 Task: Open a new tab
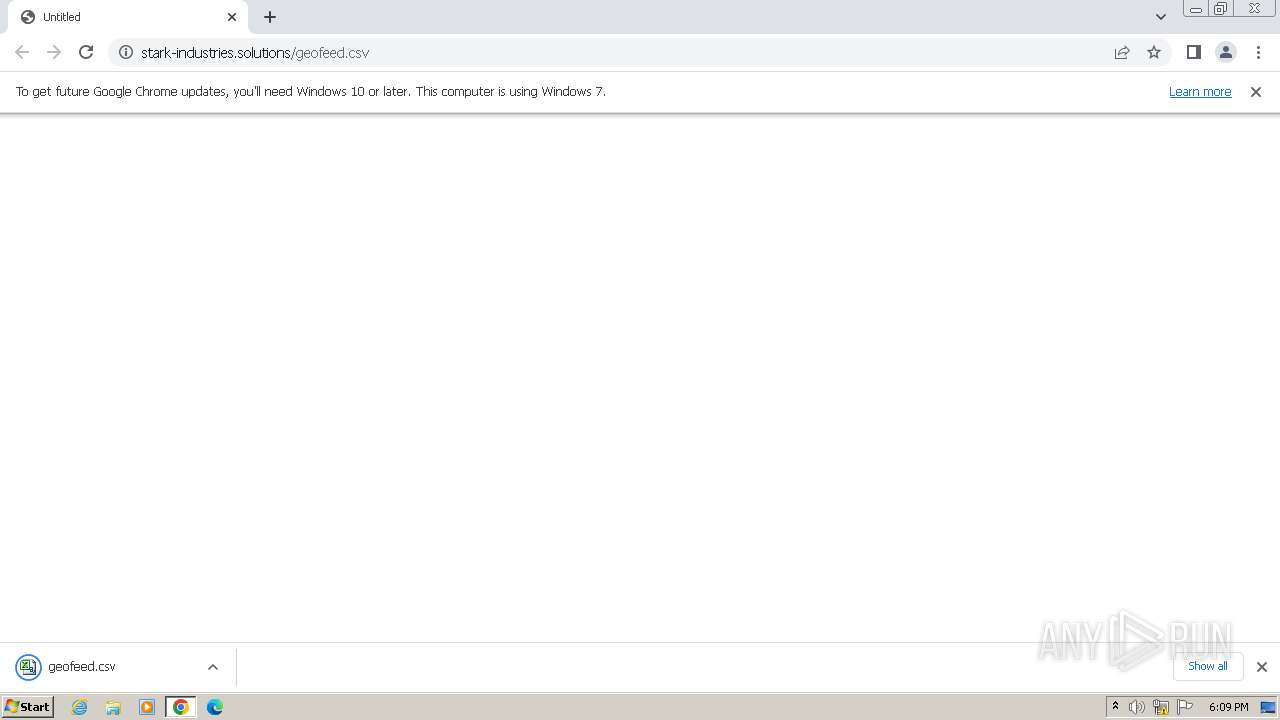270,17
